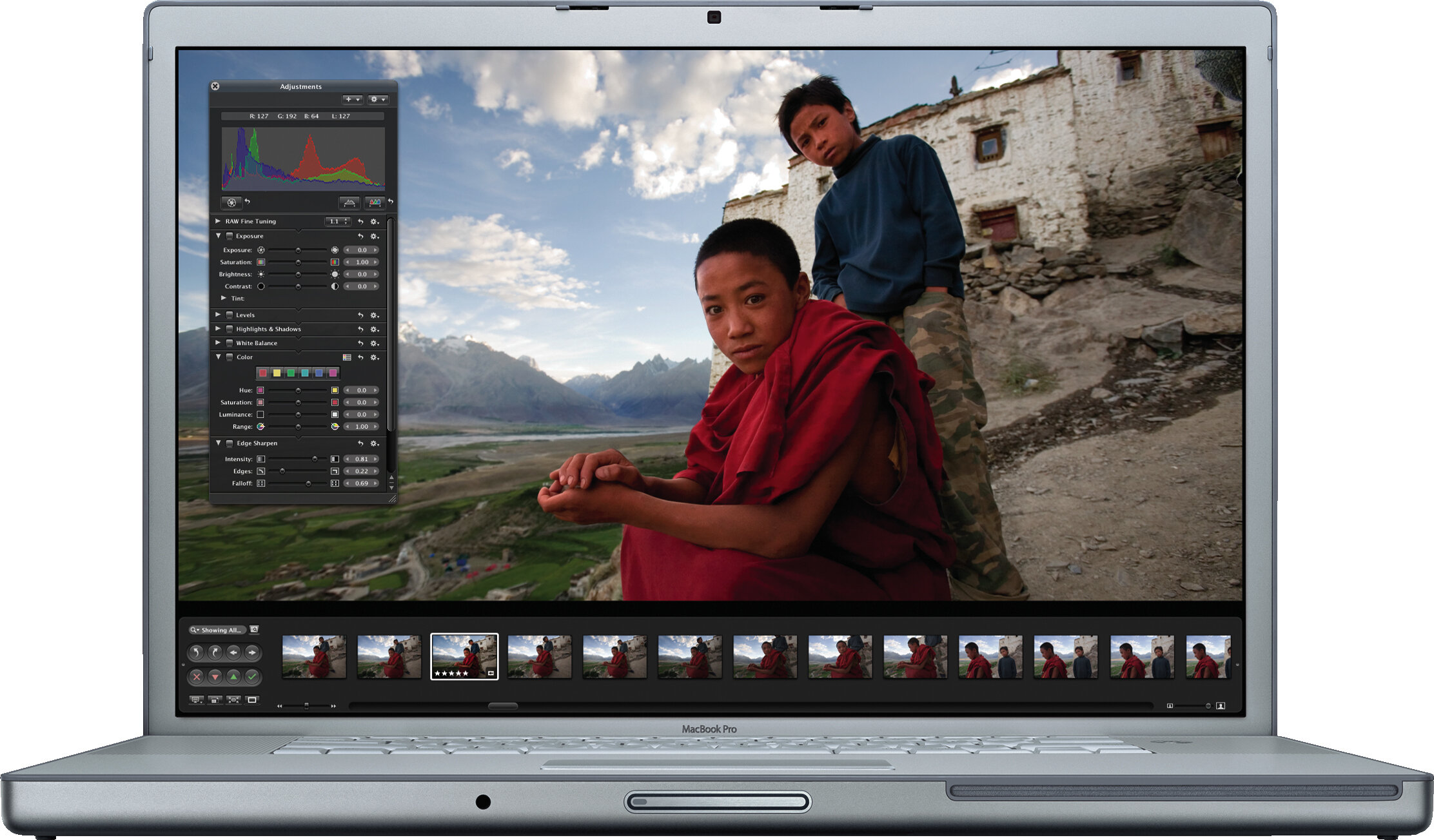Enable the Levels adjustment checkbox
This screenshot has width=1434, height=840.
pyautogui.click(x=230, y=315)
